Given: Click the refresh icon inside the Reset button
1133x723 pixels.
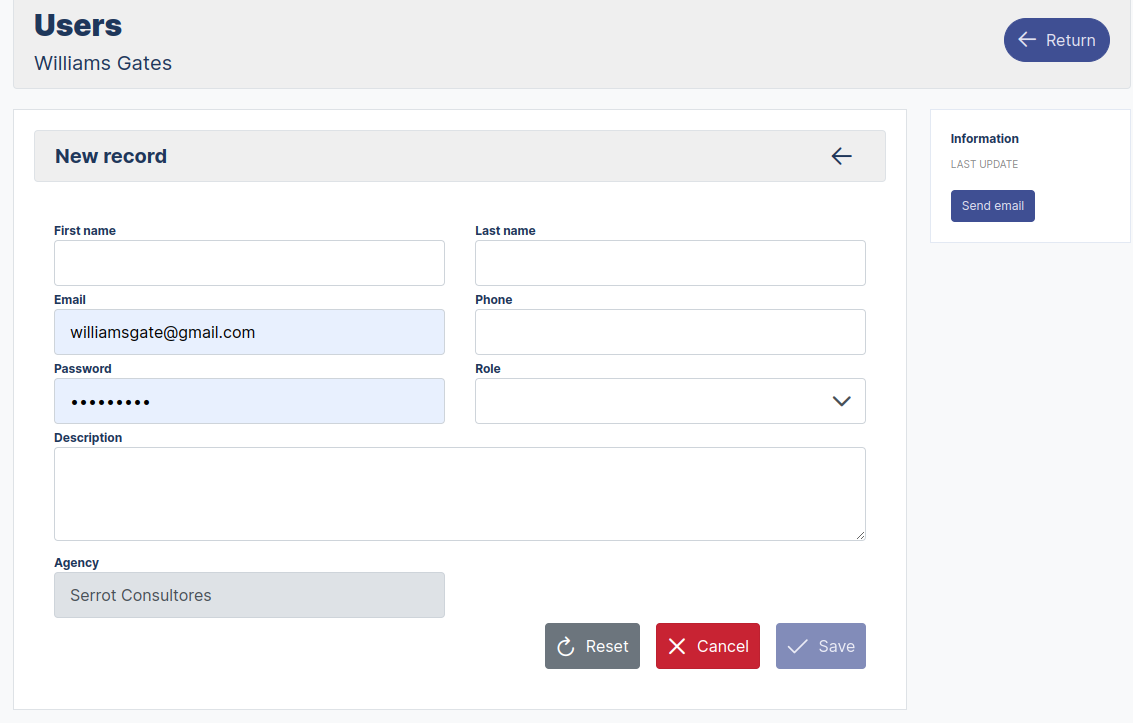Looking at the screenshot, I should tap(565, 646).
